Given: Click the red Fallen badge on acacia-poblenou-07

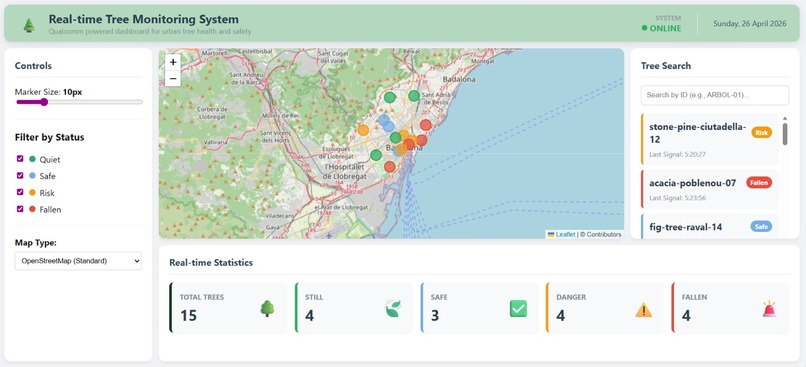Looking at the screenshot, I should pyautogui.click(x=759, y=182).
